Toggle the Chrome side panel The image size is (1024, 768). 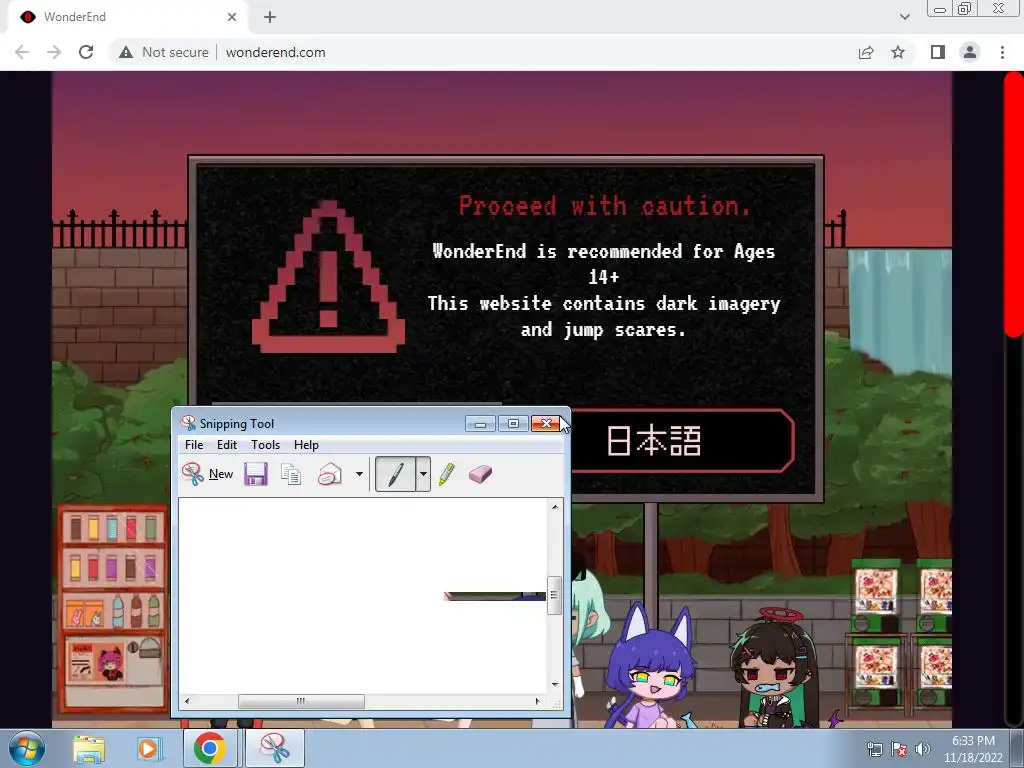(938, 52)
